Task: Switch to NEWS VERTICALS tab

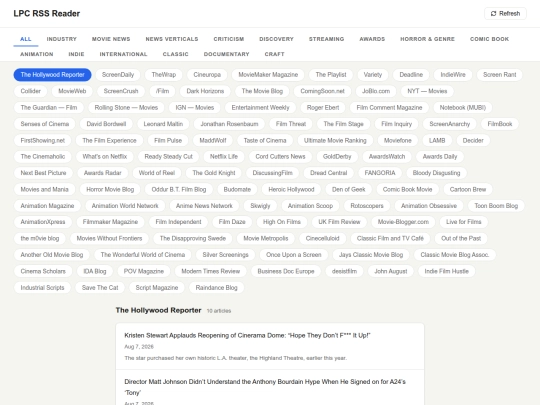Action: [172, 39]
